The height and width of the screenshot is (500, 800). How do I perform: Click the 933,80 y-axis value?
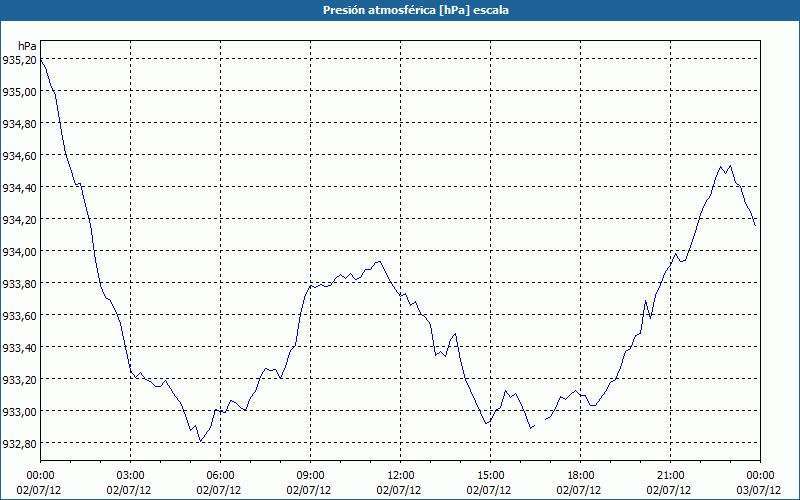pyautogui.click(x=19, y=284)
